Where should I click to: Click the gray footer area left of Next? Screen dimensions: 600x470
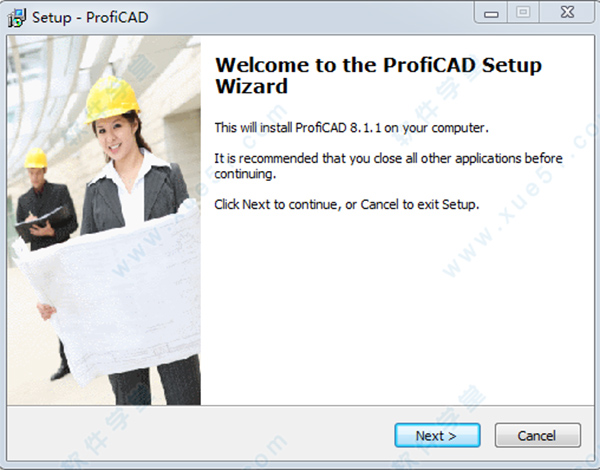199,434
